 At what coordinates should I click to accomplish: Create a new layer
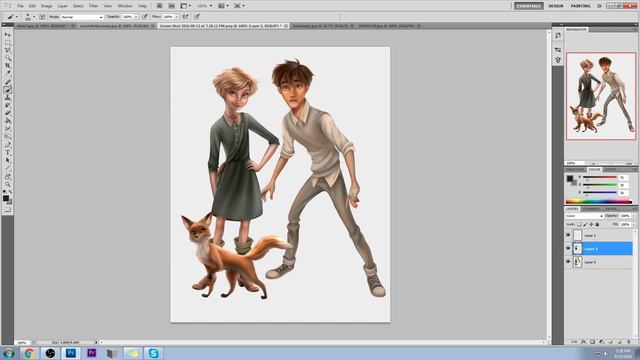tap(620, 342)
